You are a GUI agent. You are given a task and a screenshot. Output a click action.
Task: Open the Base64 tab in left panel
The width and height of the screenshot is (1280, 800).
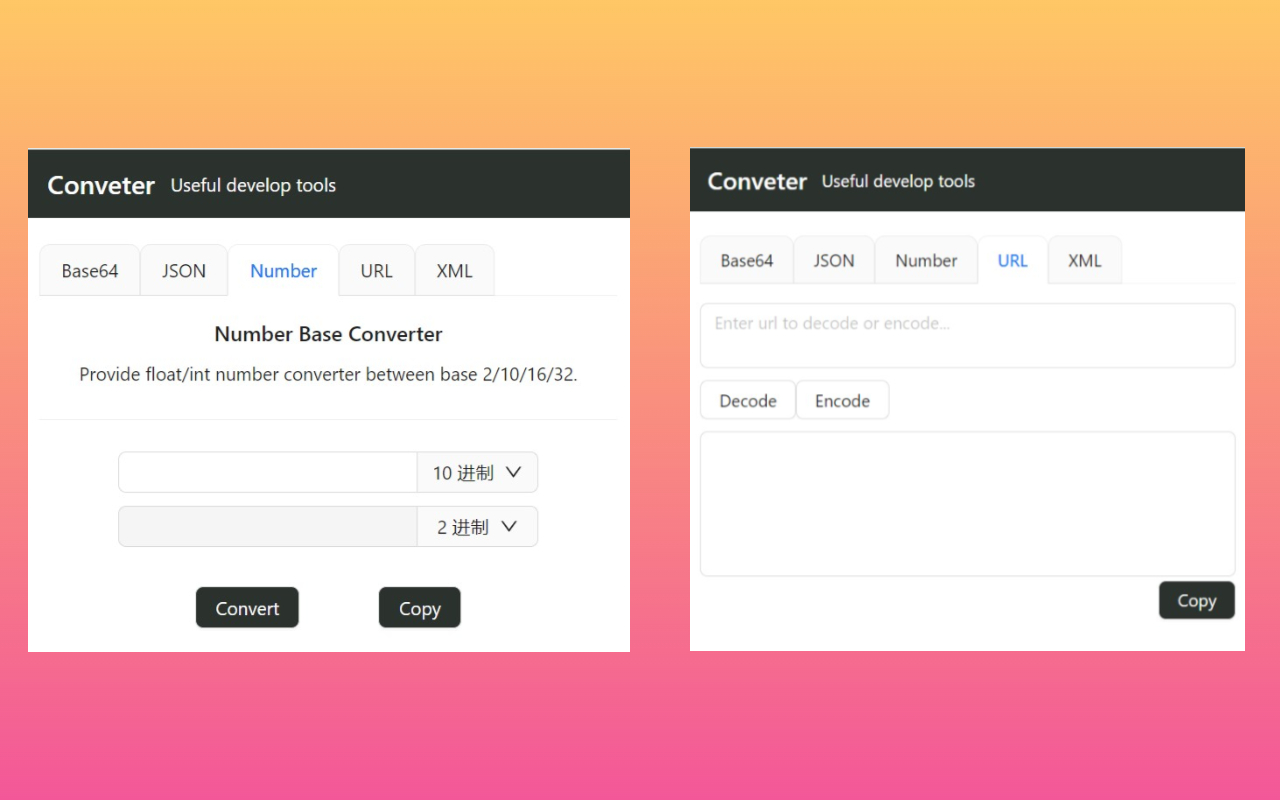90,271
